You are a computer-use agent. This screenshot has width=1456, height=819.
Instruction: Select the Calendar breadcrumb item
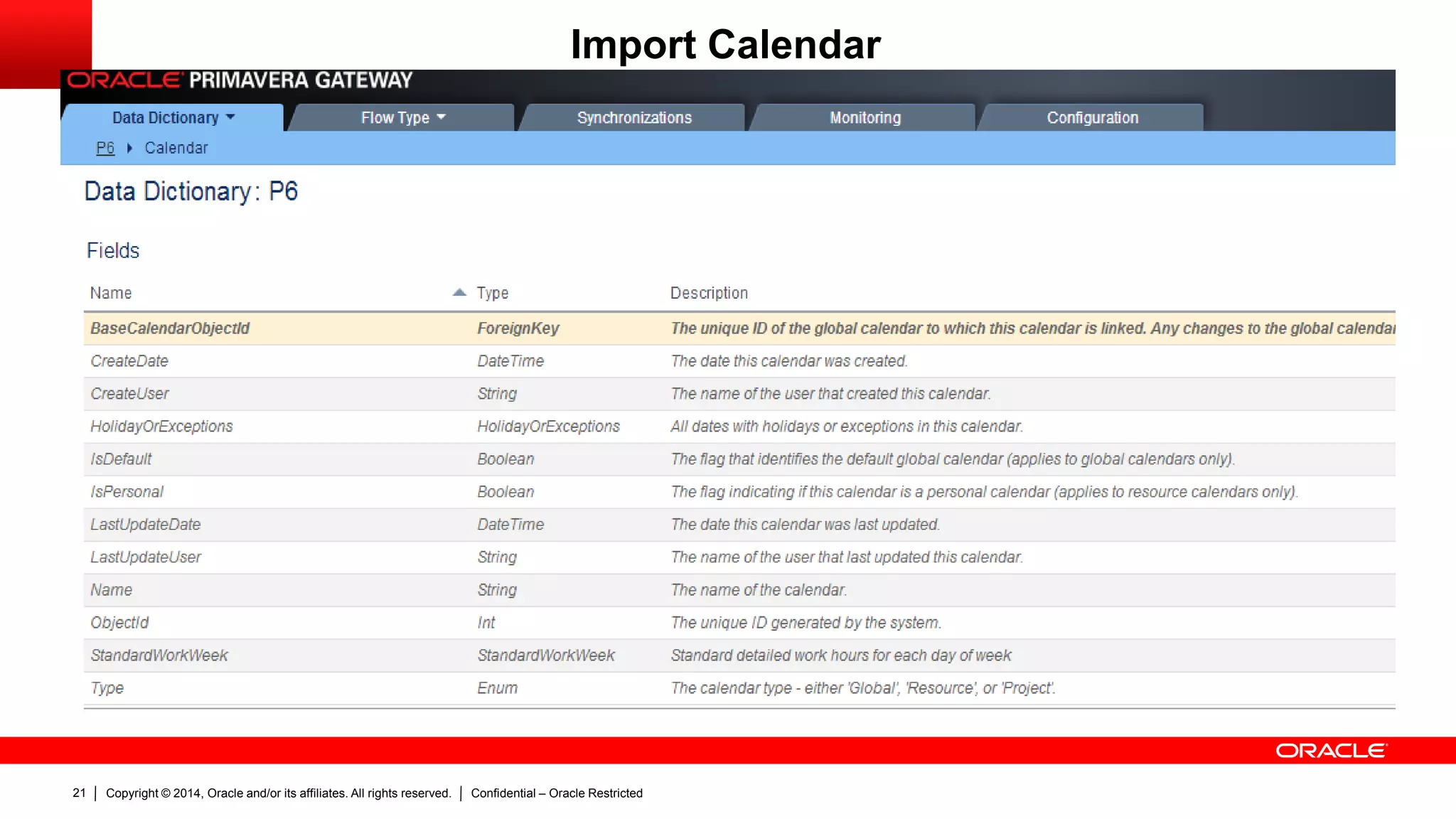pos(176,148)
